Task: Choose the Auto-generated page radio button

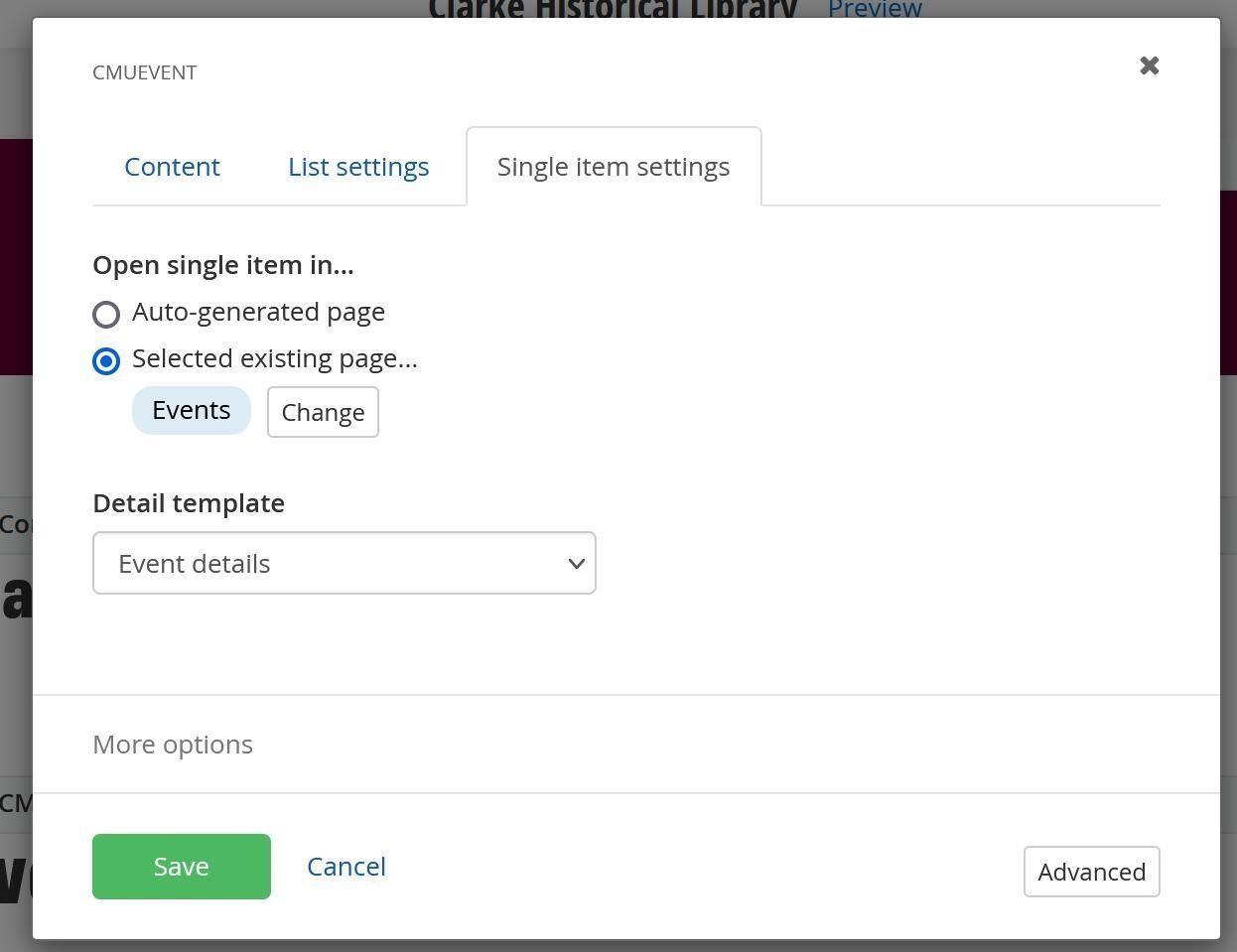Action: pos(106,315)
